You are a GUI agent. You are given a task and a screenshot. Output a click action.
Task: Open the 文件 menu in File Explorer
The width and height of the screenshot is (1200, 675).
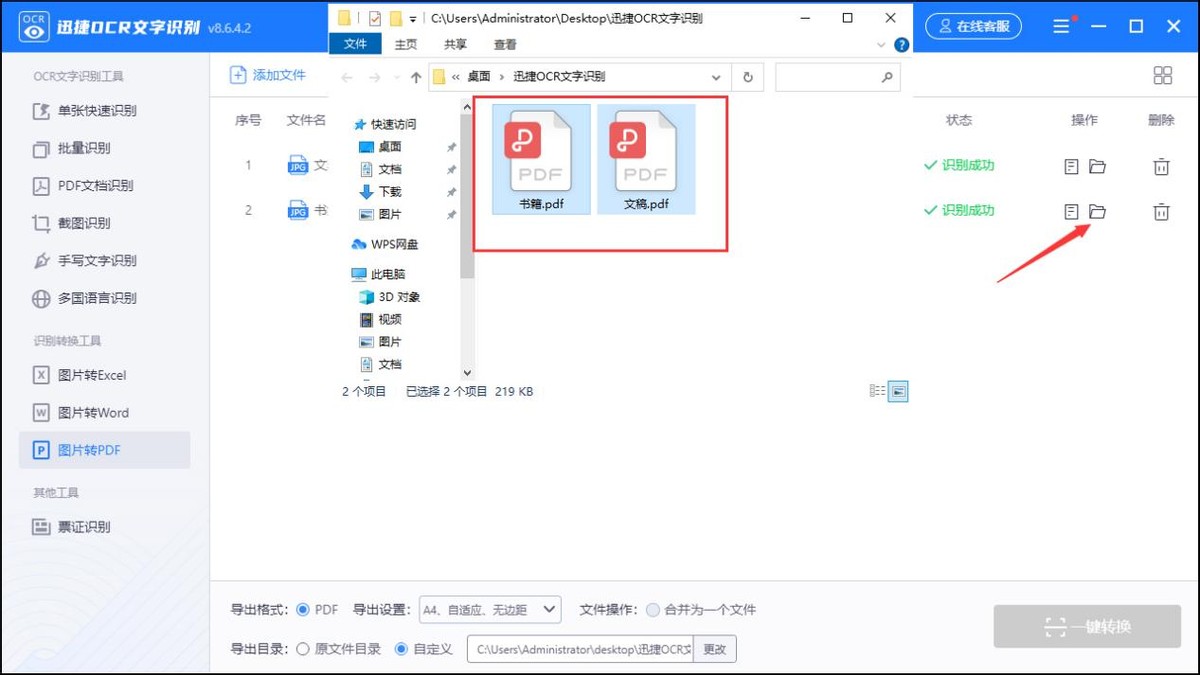(x=355, y=44)
